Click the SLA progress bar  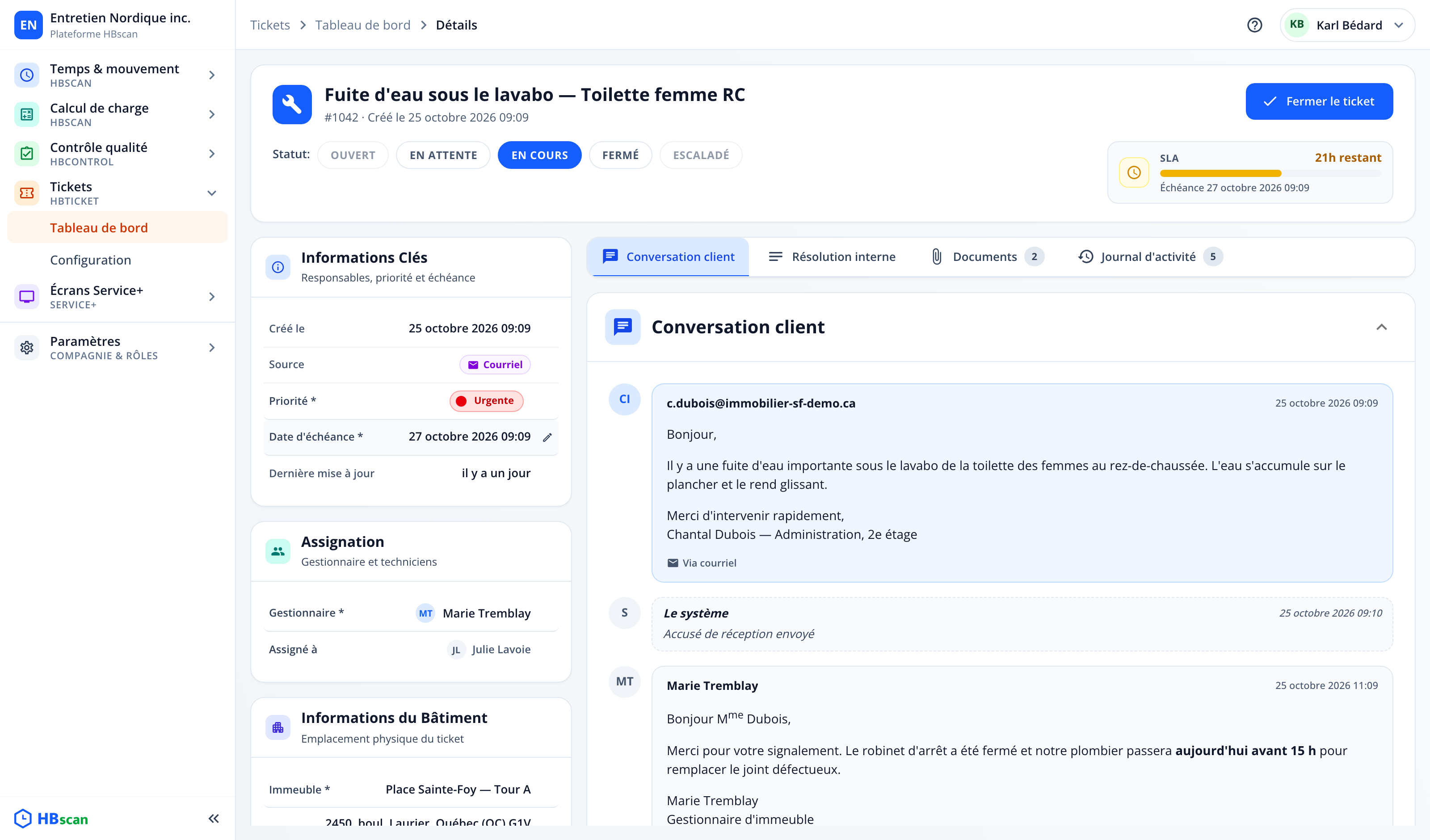[1270, 173]
